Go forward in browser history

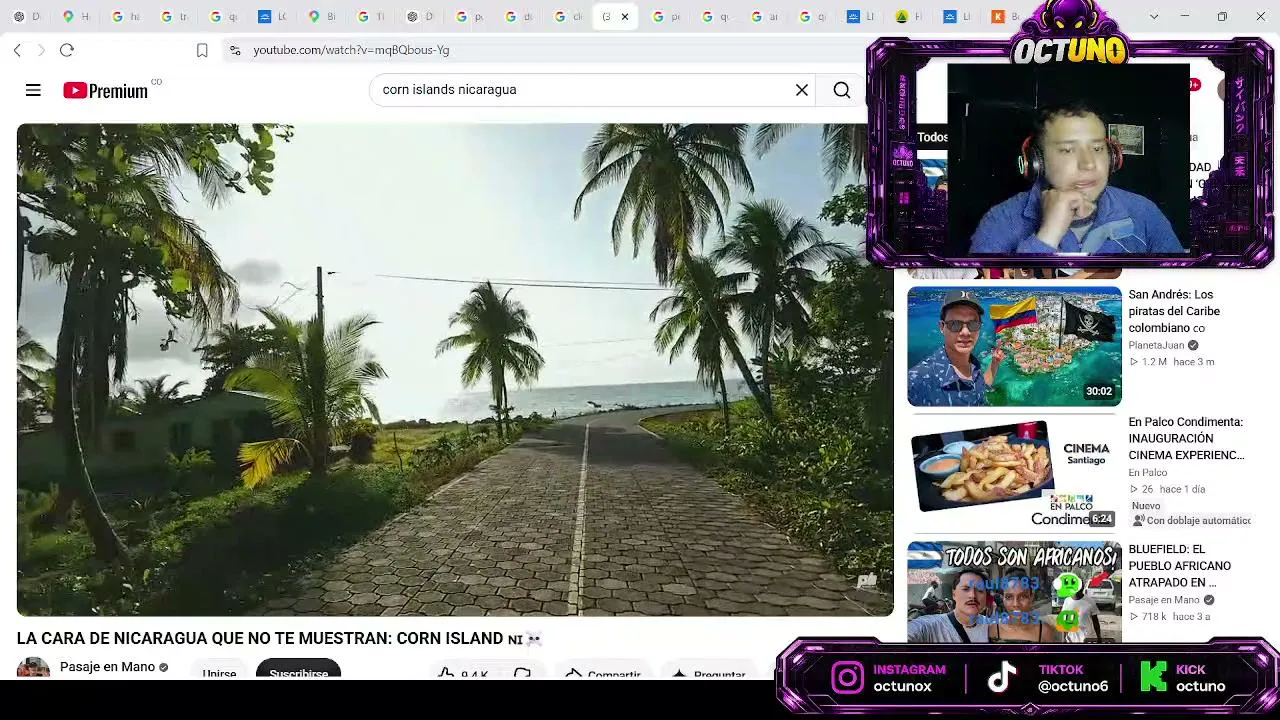click(x=41, y=50)
